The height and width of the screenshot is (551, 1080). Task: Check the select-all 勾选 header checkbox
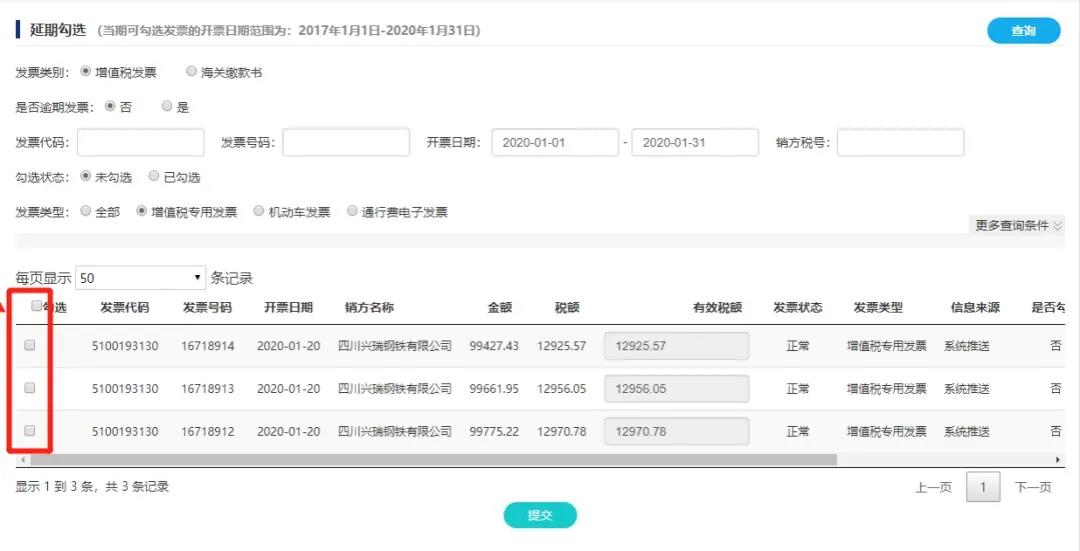[x=37, y=307]
